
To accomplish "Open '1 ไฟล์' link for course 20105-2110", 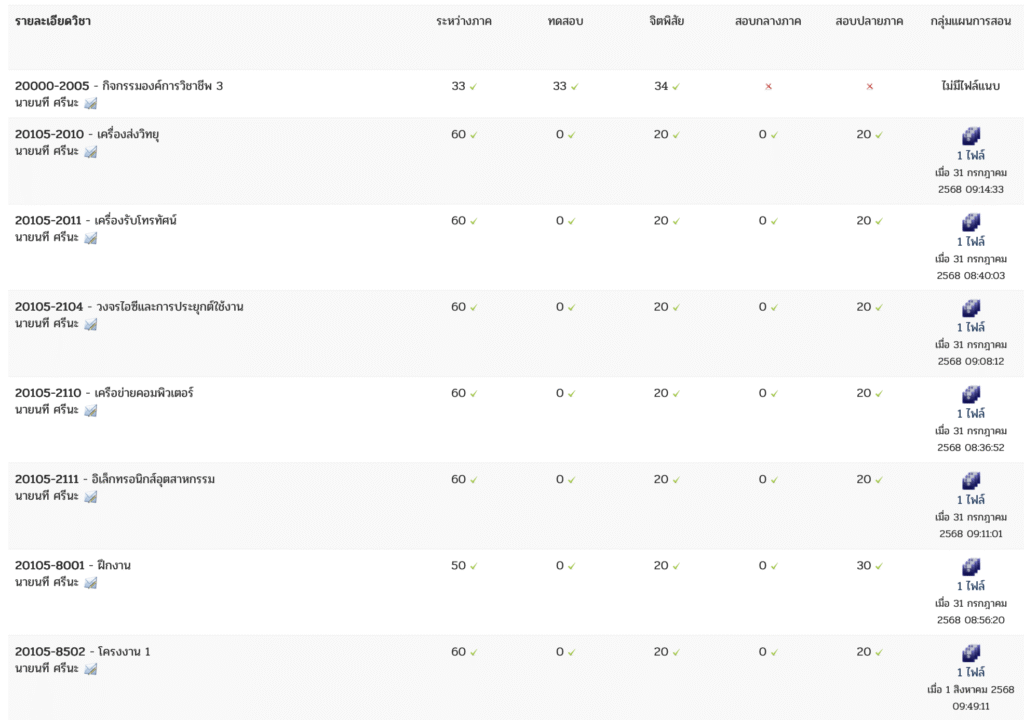I will pyautogui.click(x=971, y=414).
